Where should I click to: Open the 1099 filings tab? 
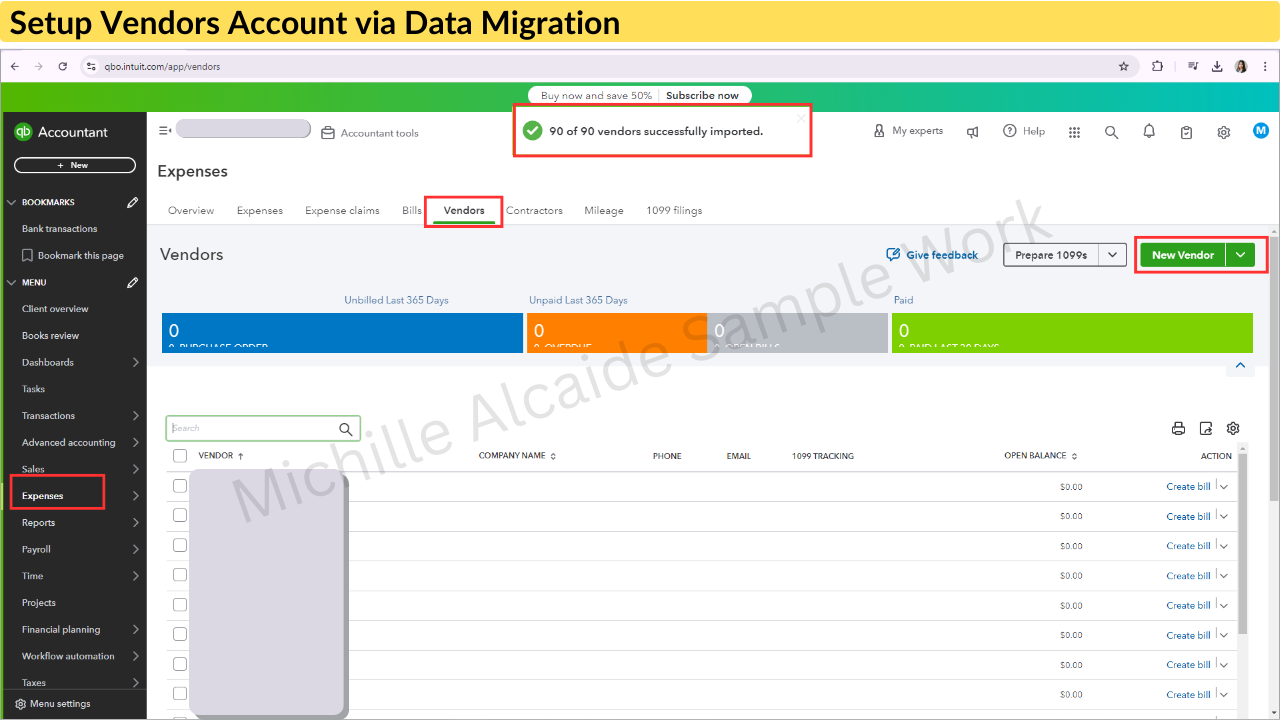674,211
